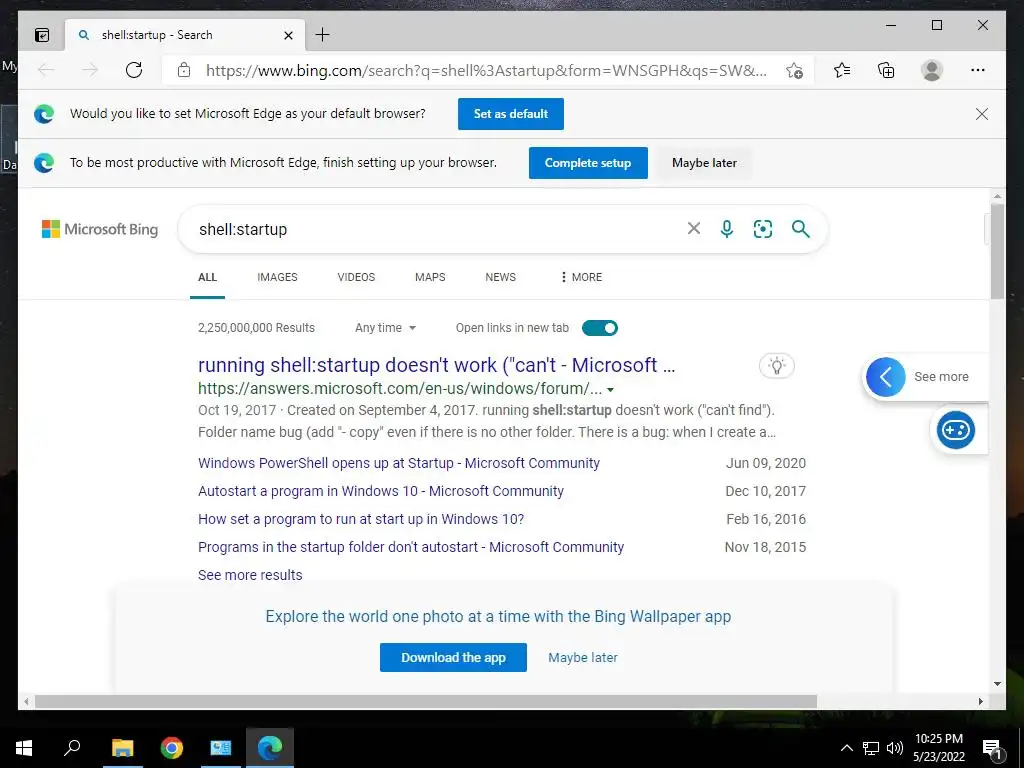
Task: Show hidden system tray icons
Action: tap(846, 748)
